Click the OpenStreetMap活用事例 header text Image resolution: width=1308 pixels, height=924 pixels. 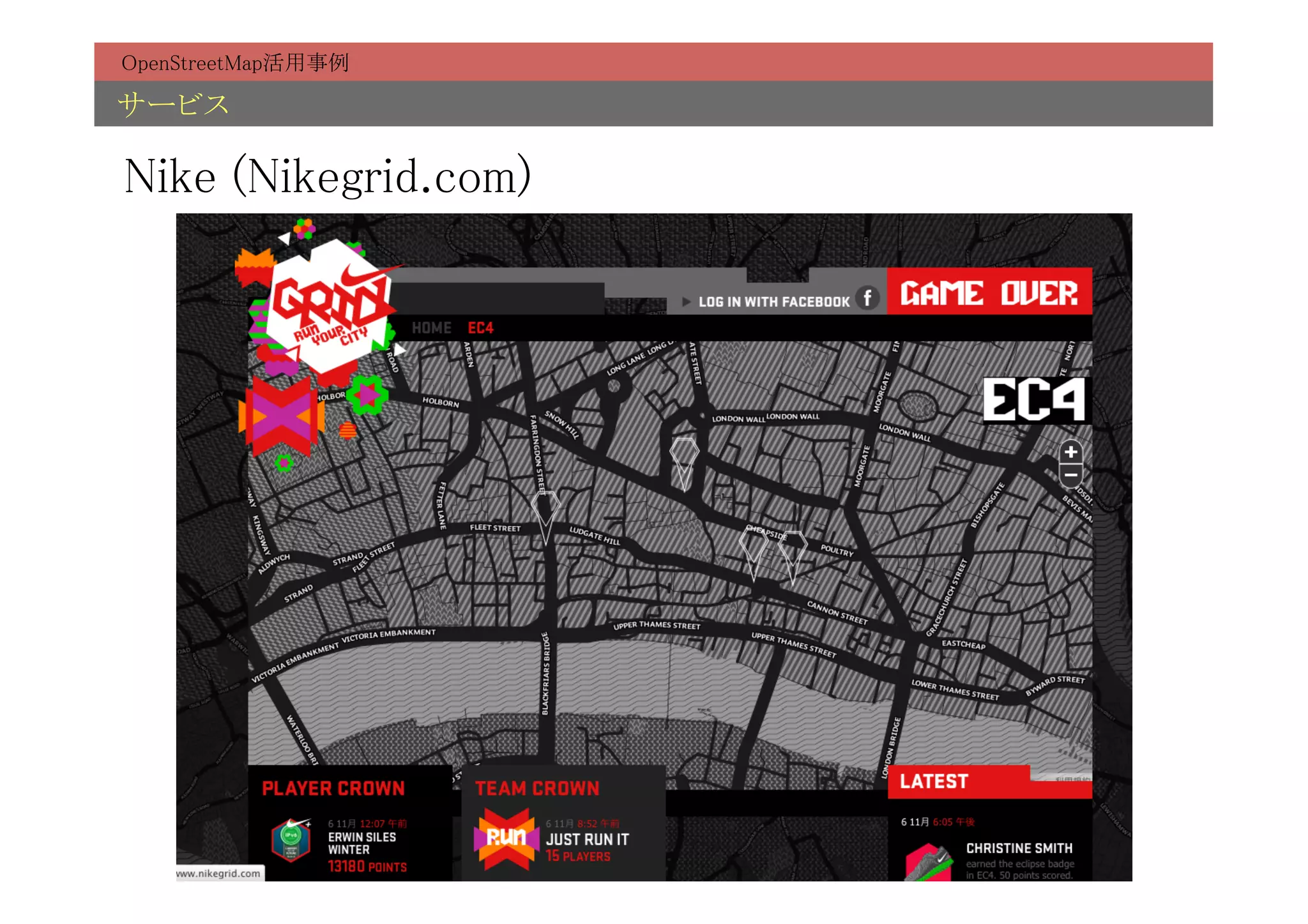tap(235, 63)
